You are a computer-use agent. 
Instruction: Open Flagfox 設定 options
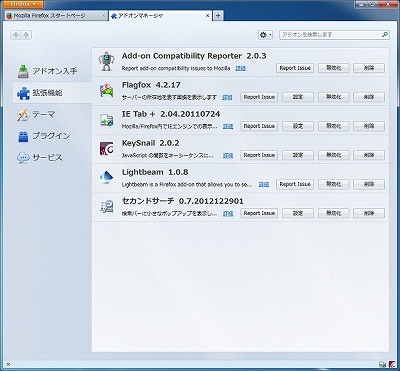click(298, 97)
